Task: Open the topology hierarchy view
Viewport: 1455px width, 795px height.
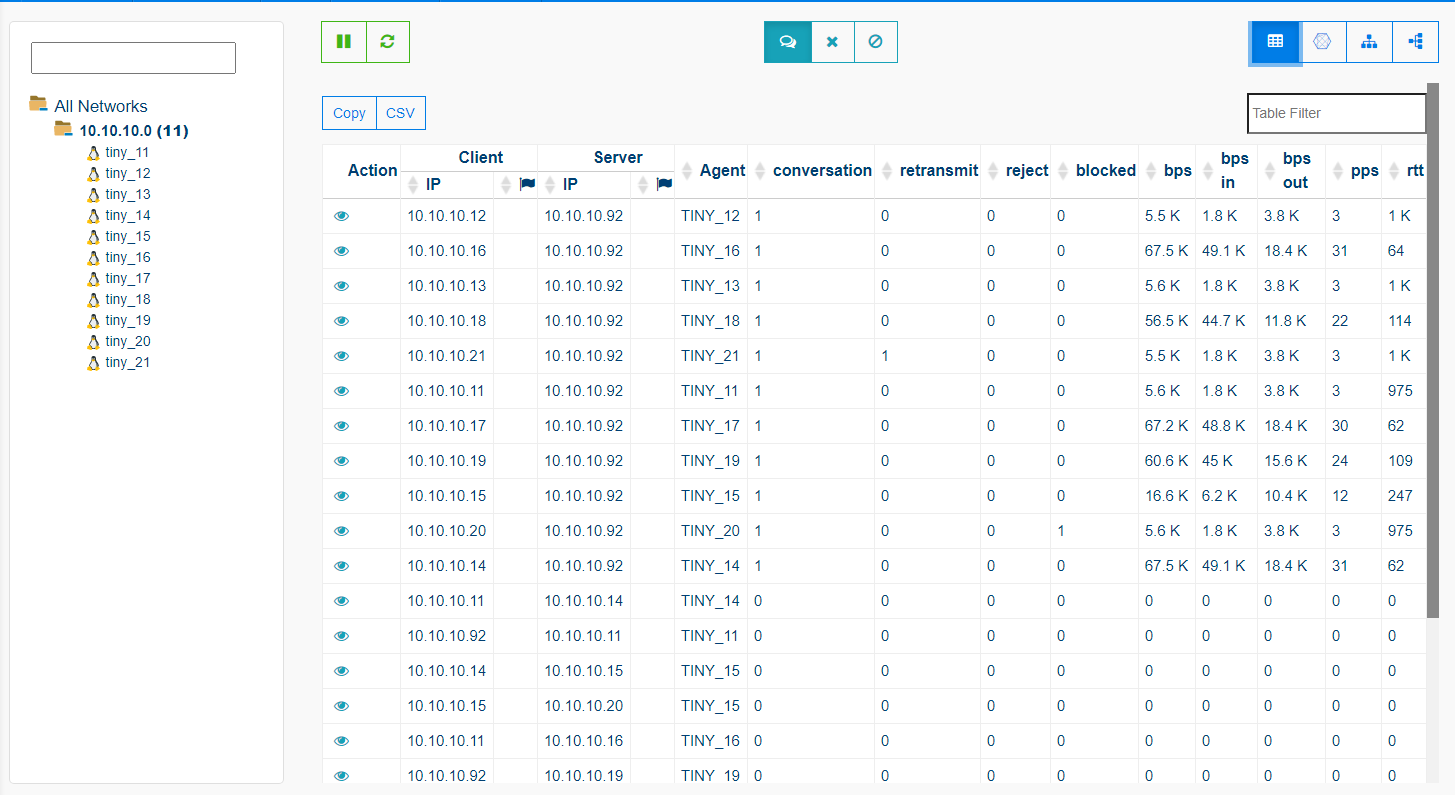Action: (1369, 42)
